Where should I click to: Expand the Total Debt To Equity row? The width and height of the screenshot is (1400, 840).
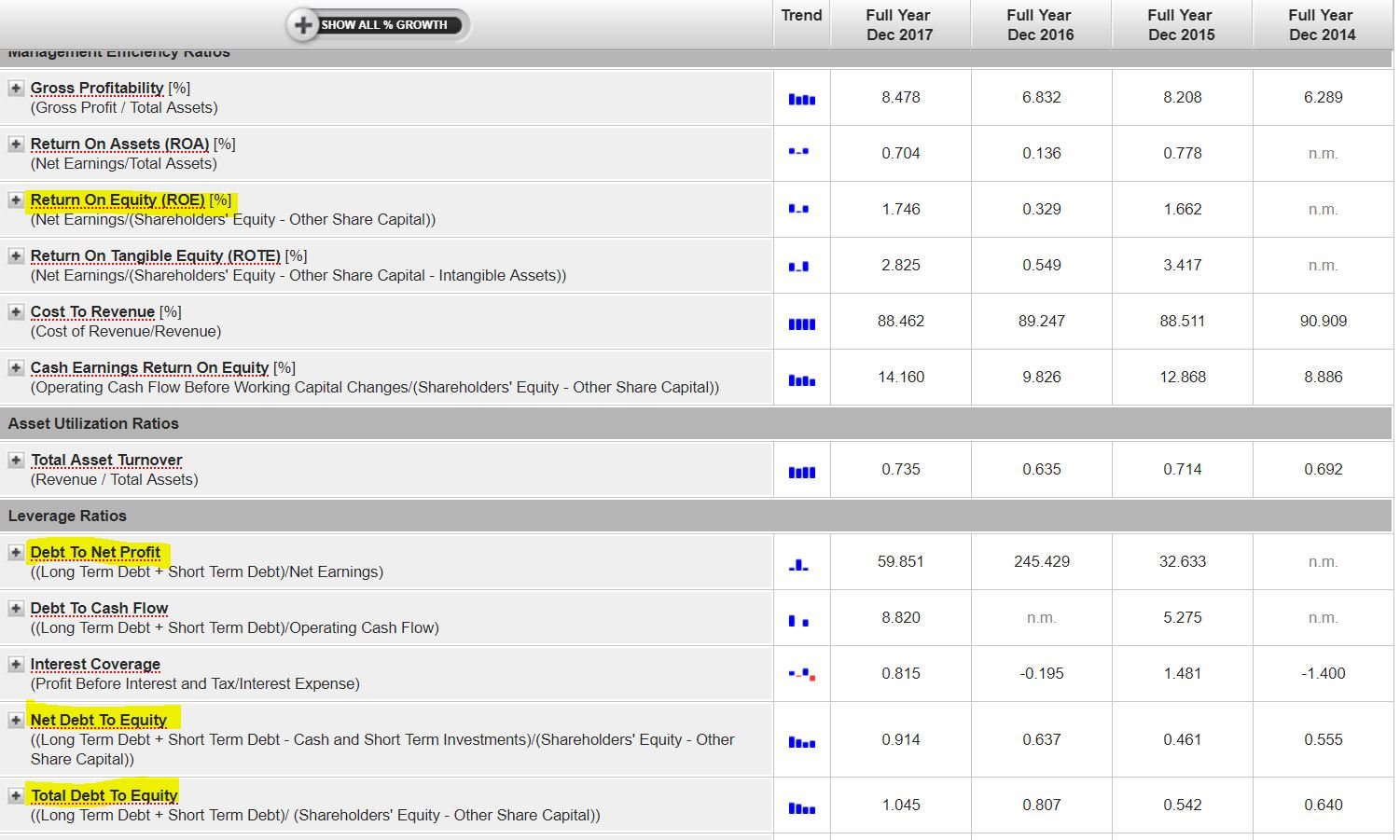coord(16,795)
